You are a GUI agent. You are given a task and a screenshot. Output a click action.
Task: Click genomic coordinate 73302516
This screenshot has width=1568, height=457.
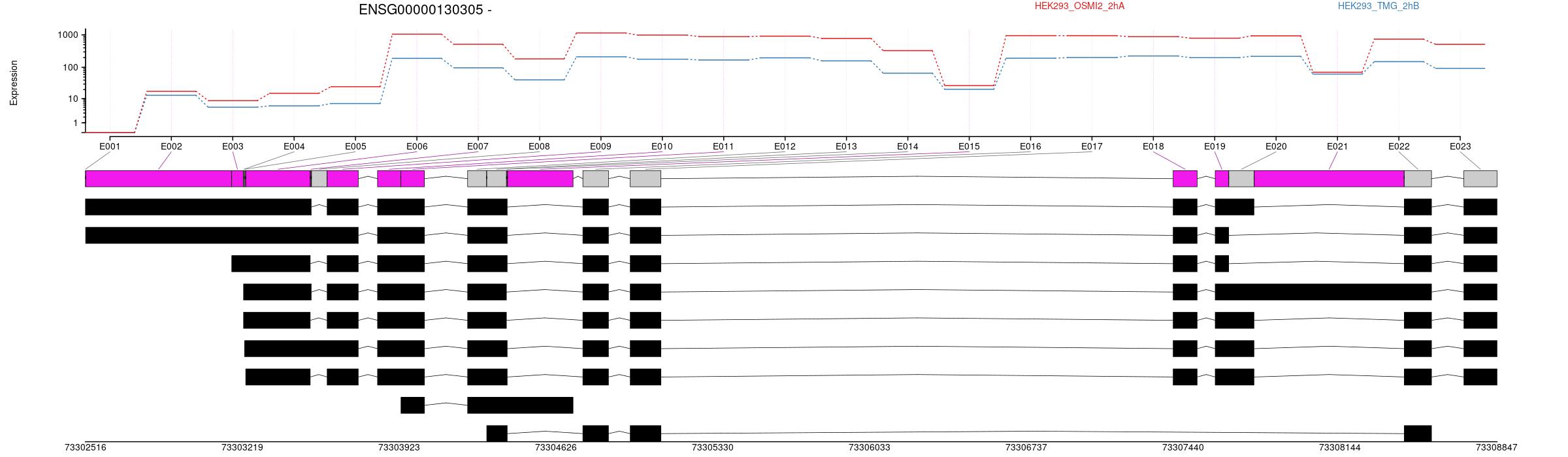click(86, 447)
